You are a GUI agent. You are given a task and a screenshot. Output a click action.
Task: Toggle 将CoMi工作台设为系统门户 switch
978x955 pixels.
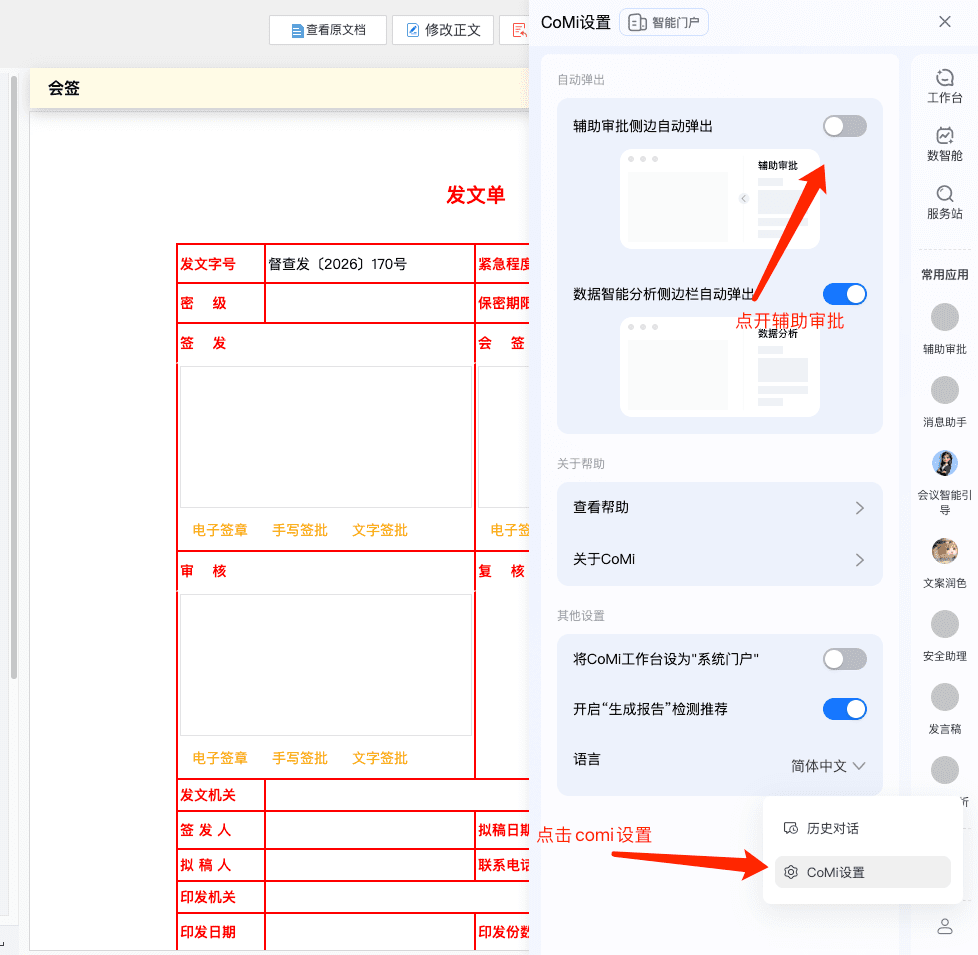[844, 659]
